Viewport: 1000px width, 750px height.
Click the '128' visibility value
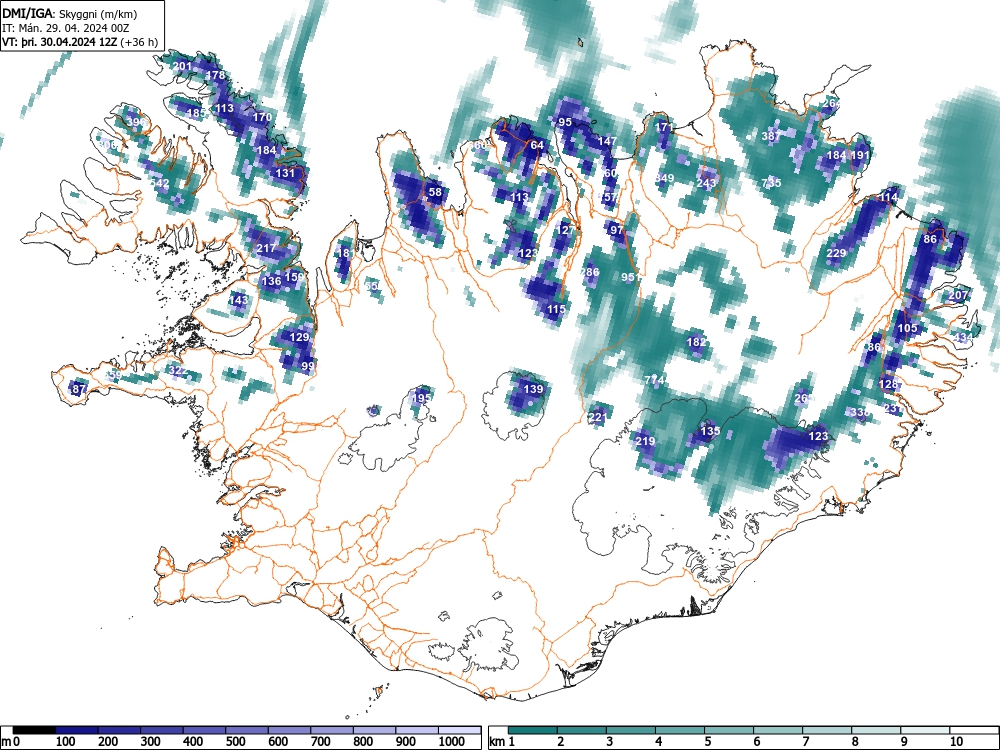click(x=888, y=384)
